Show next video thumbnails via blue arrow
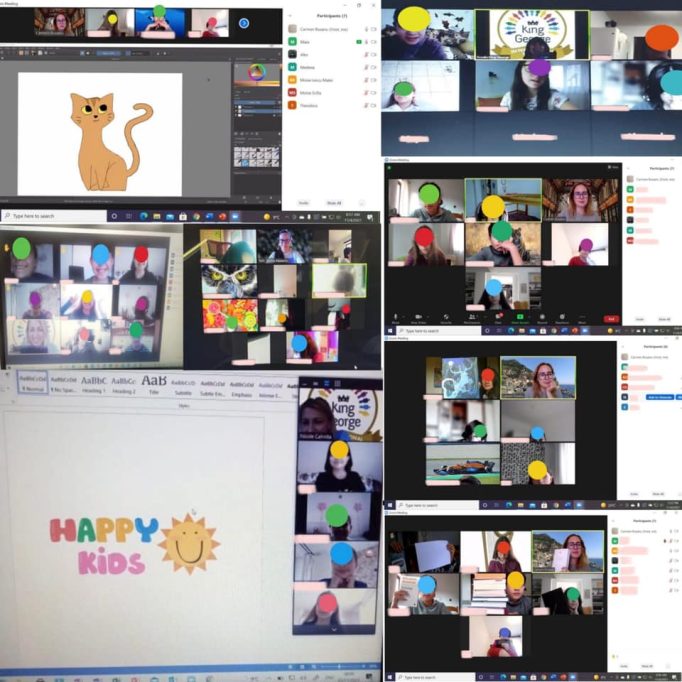Screen dimensions: 682x682 (244, 23)
